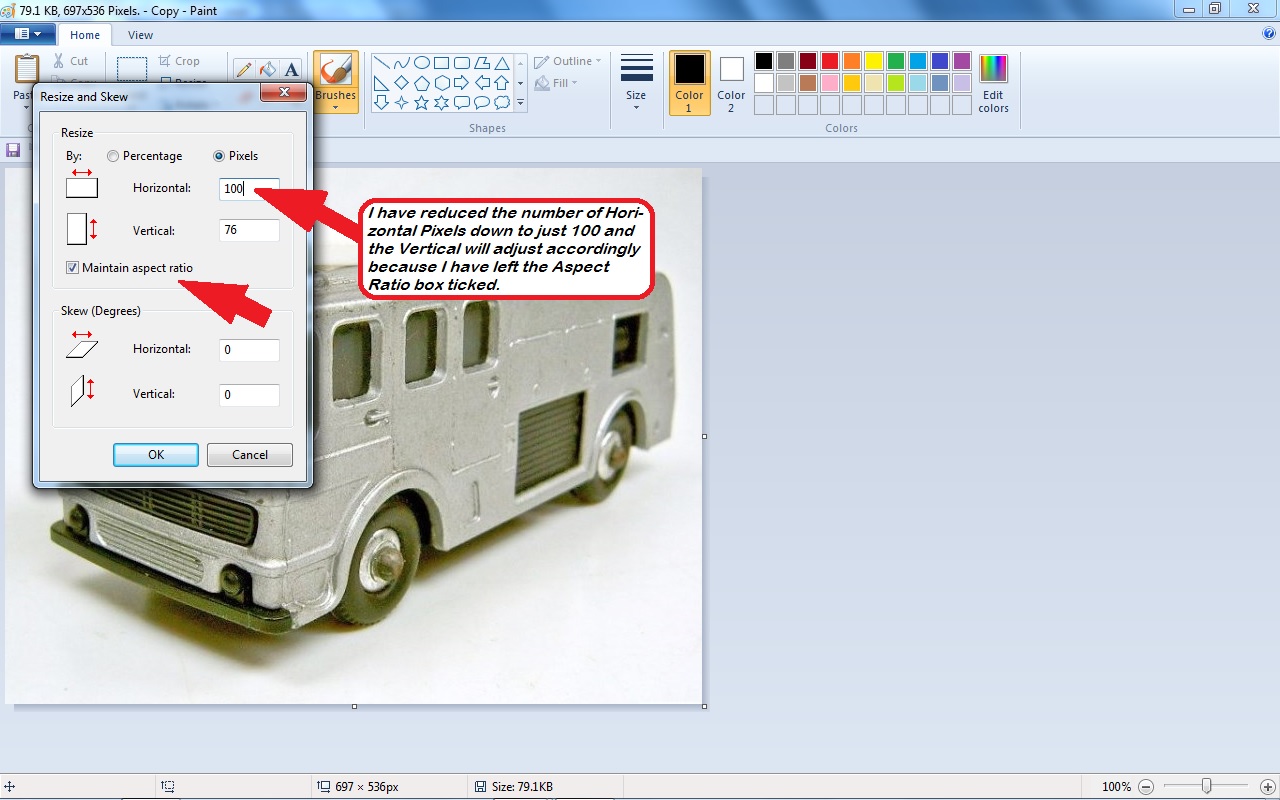The height and width of the screenshot is (800, 1280).
Task: Select the Text tool
Action: click(x=291, y=69)
